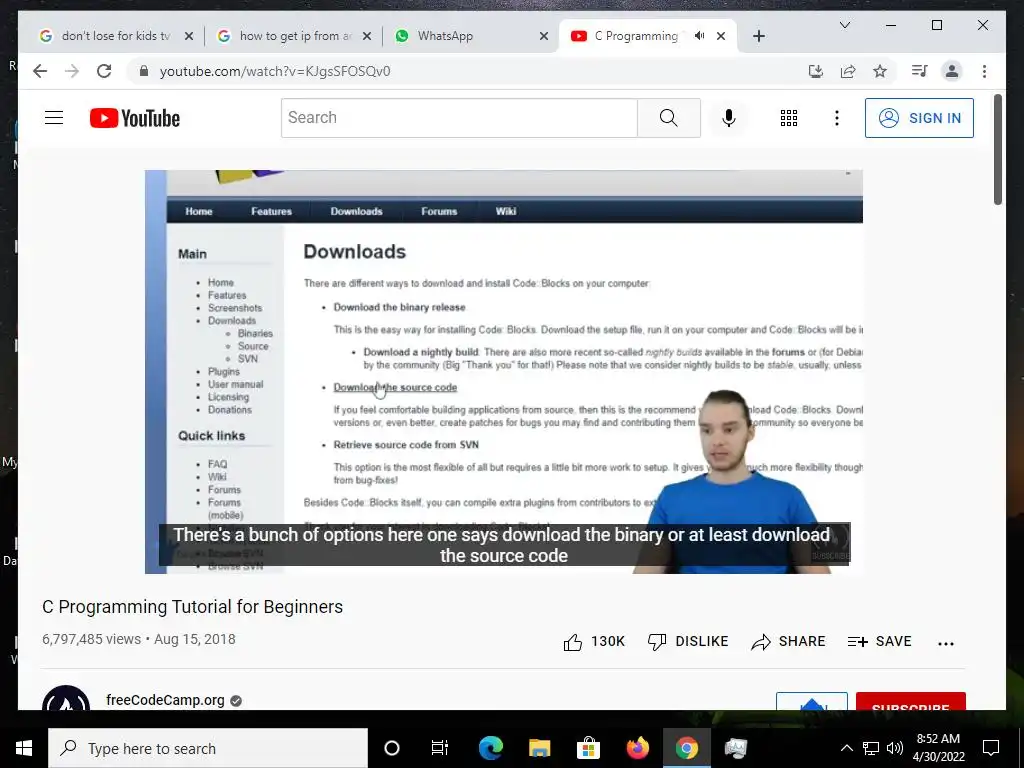
Task: Open the Chrome three-dot menu
Action: [x=984, y=71]
